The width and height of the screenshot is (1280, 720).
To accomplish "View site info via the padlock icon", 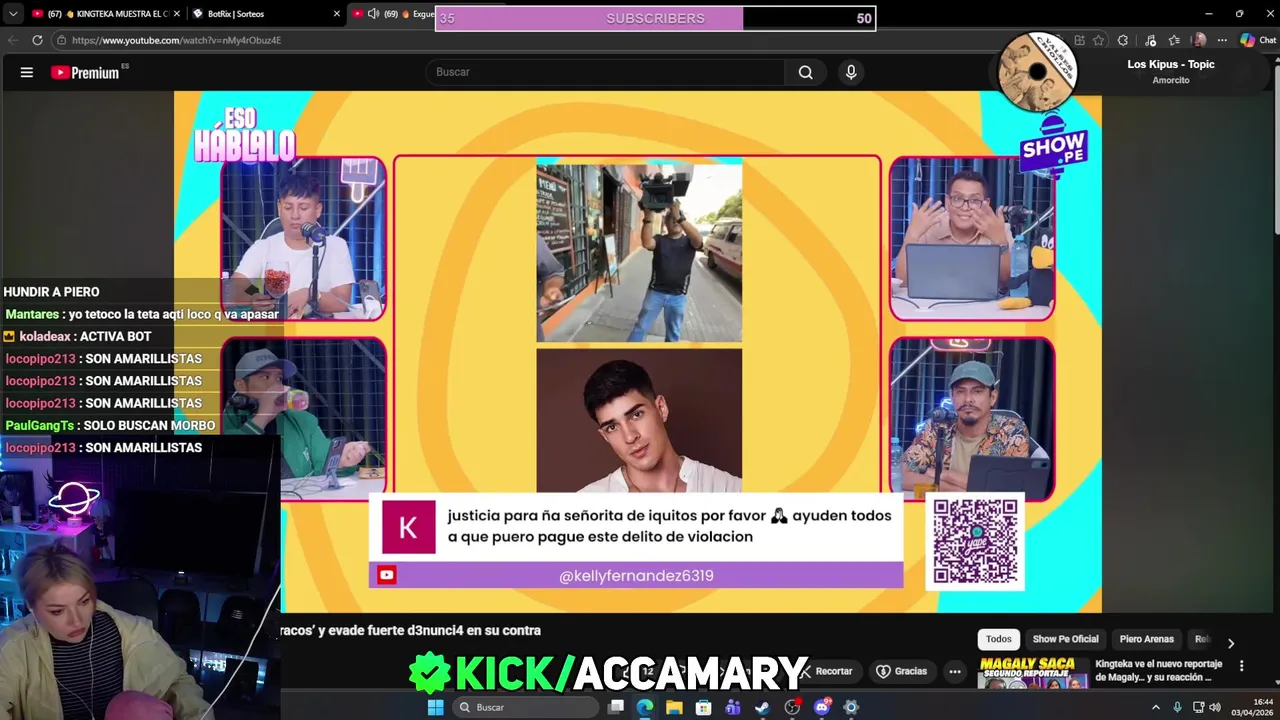I will [x=61, y=40].
